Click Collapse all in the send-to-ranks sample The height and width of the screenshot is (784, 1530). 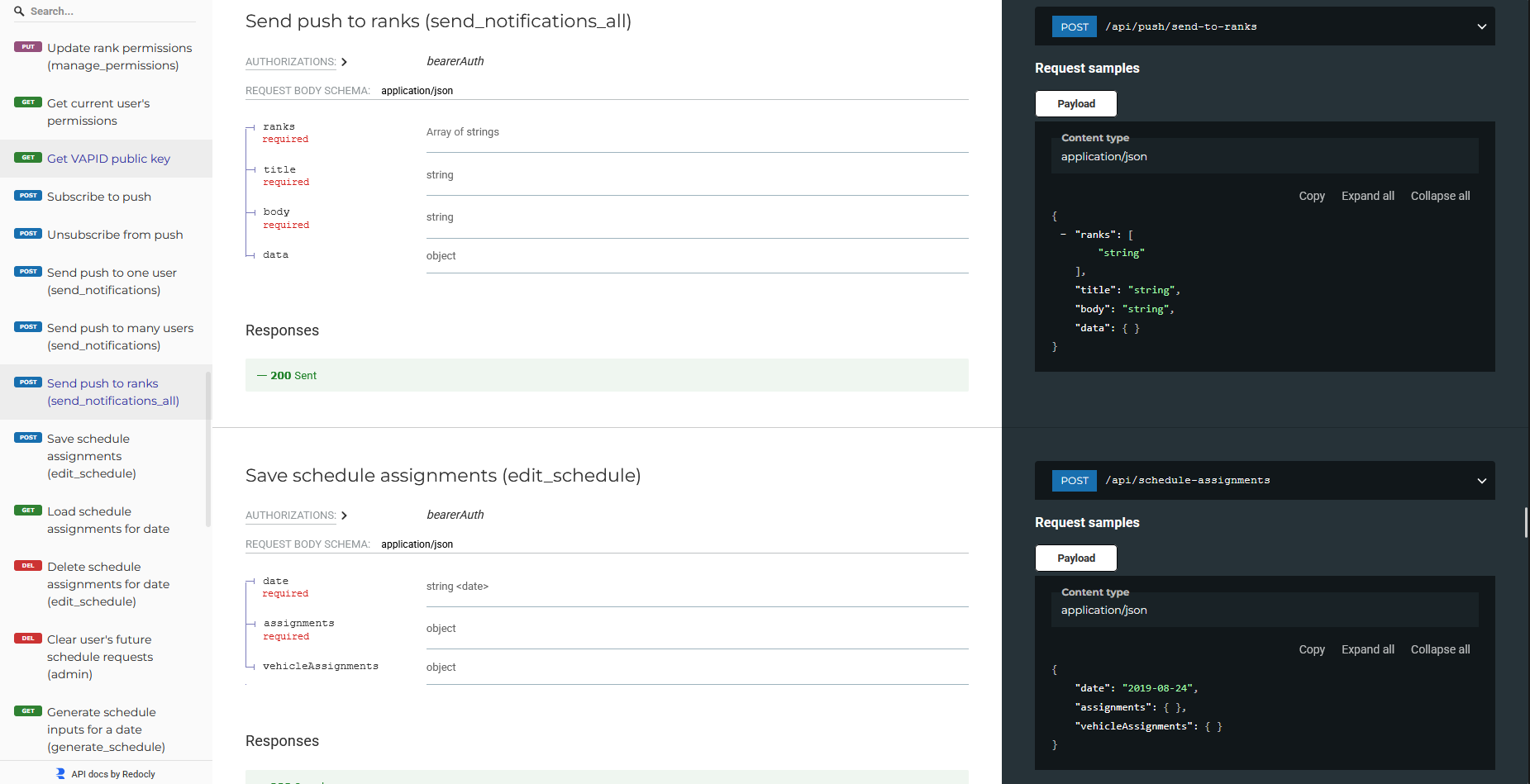pyautogui.click(x=1440, y=196)
